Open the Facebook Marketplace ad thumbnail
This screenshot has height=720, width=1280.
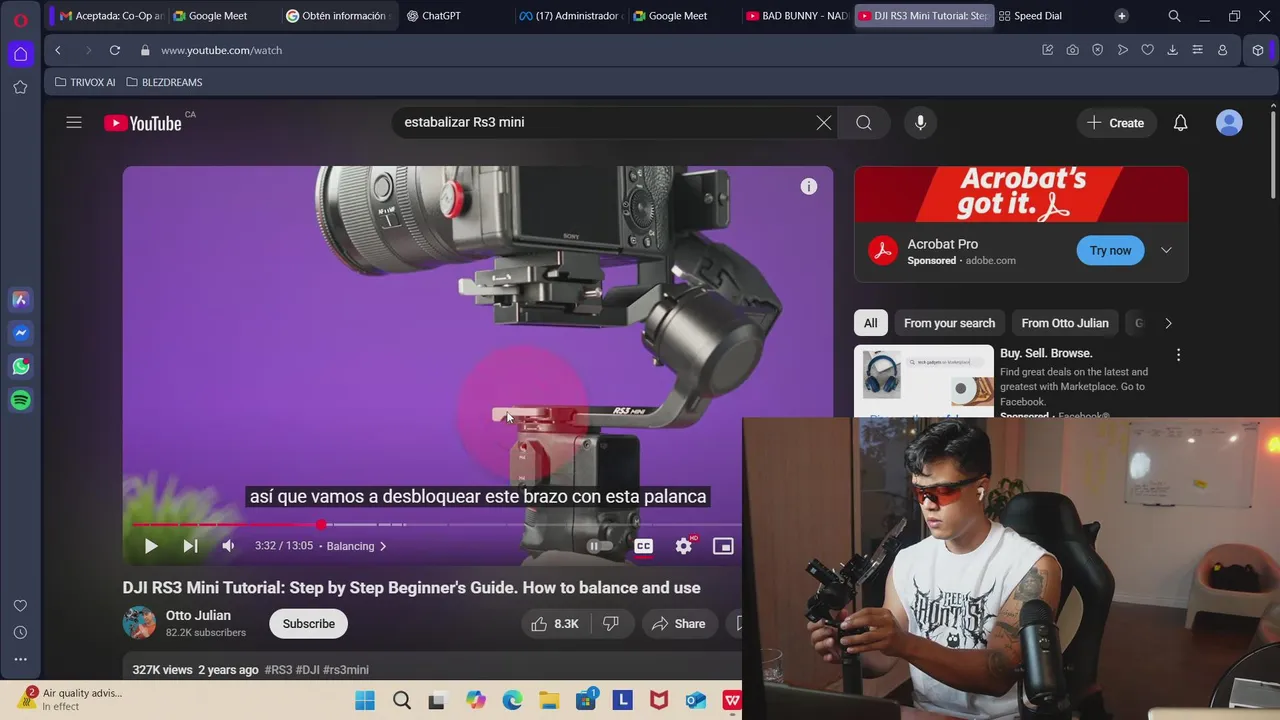pos(924,381)
